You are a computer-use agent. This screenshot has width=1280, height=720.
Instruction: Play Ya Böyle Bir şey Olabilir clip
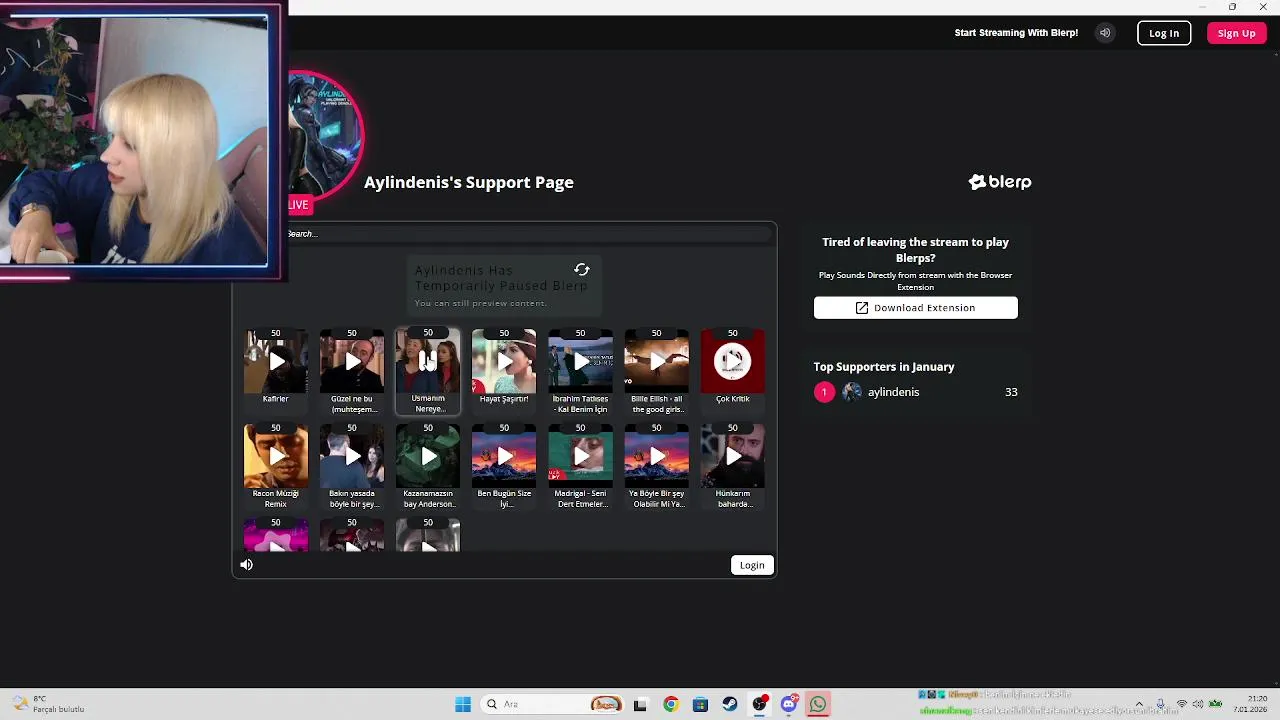(x=656, y=456)
